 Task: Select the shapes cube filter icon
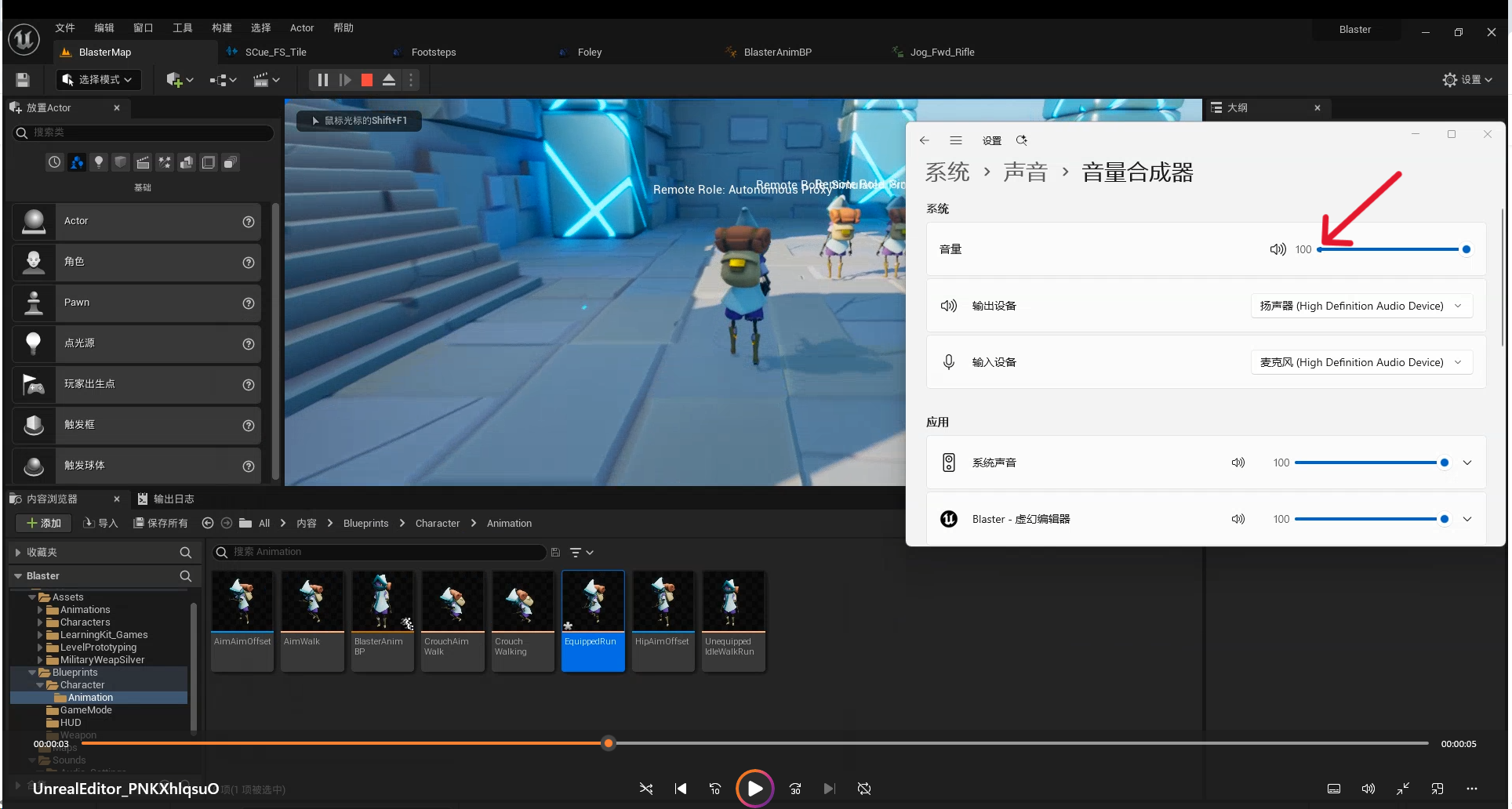(120, 162)
